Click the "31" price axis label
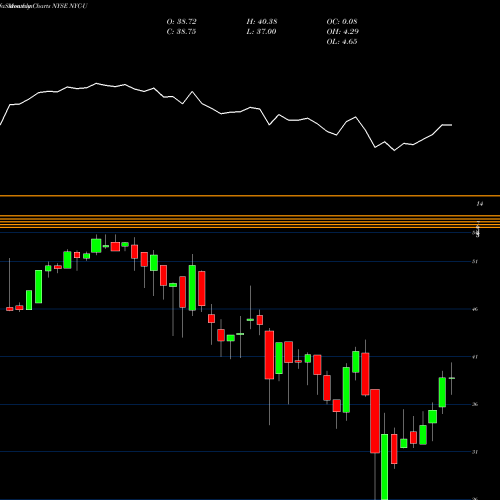 (x=475, y=452)
